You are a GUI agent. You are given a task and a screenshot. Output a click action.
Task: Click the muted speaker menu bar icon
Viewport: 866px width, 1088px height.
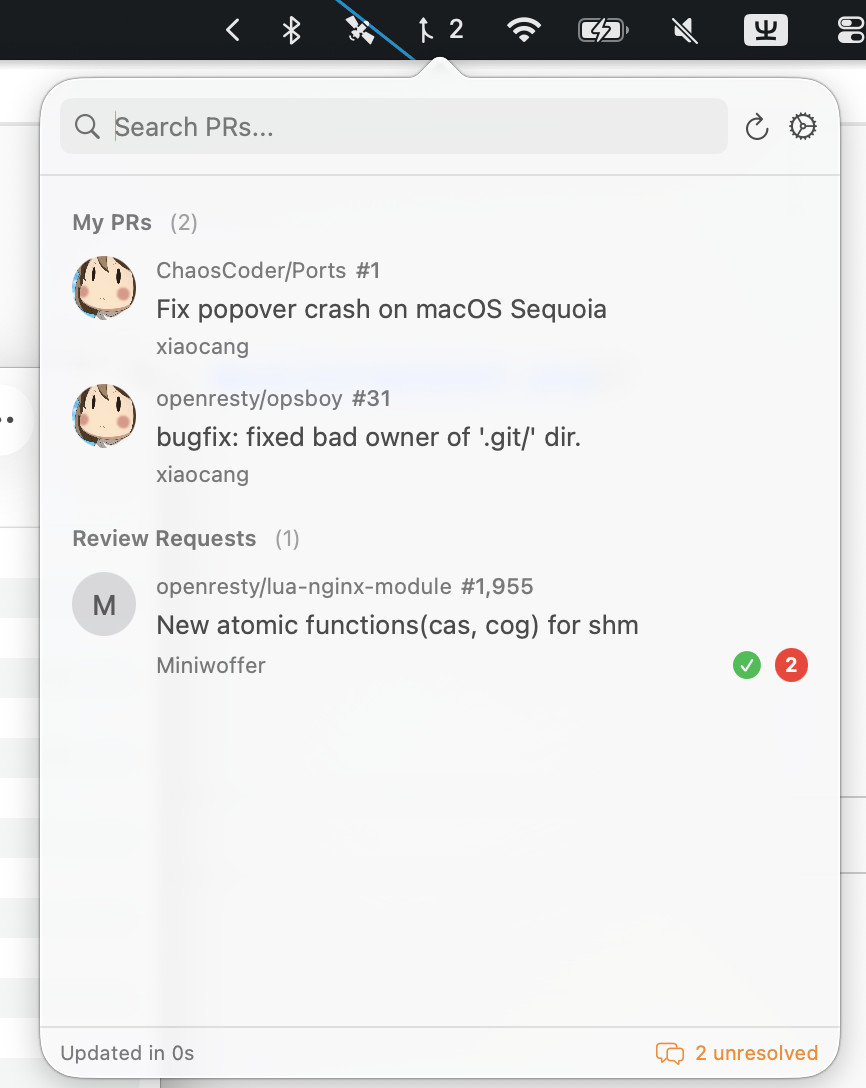685,30
